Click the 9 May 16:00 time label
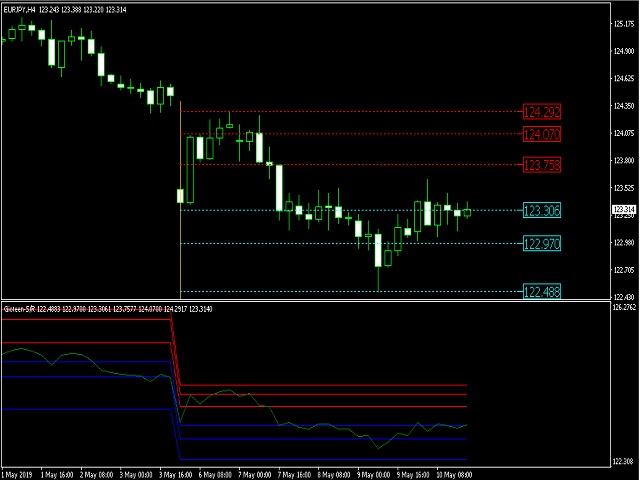The width and height of the screenshot is (640, 480). pos(413,475)
